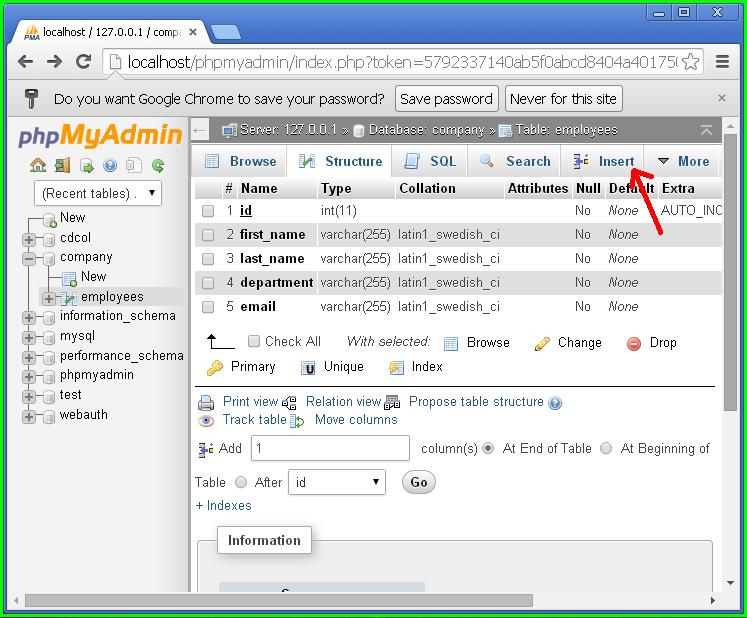
Task: Tick the checkbox for email column
Action: click(208, 306)
